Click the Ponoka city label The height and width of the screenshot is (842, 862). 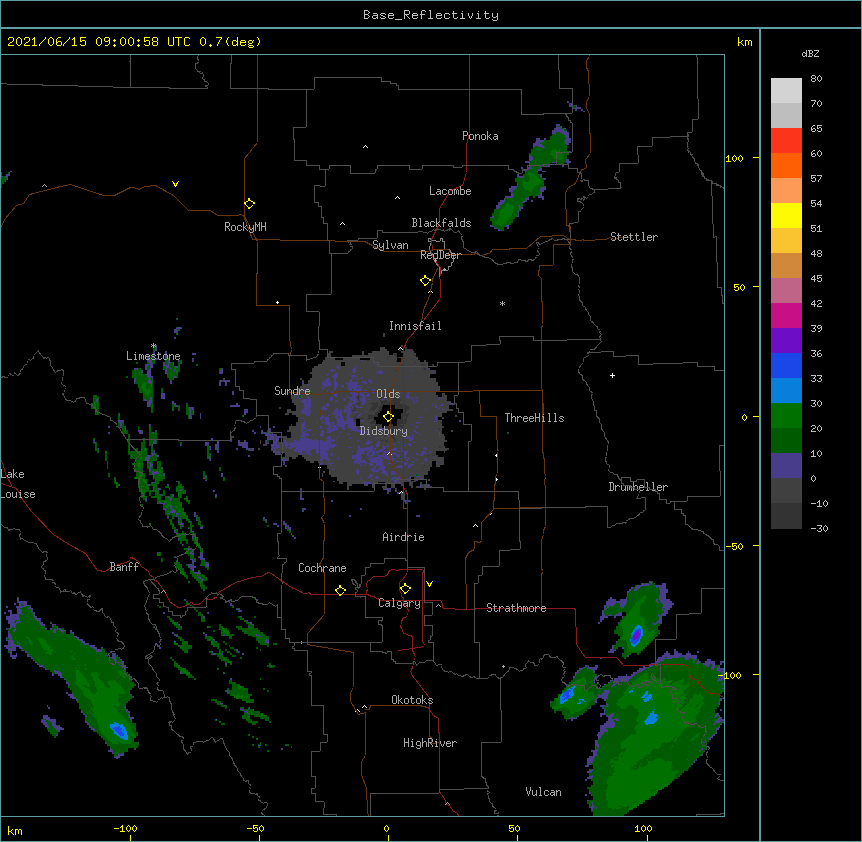(480, 136)
